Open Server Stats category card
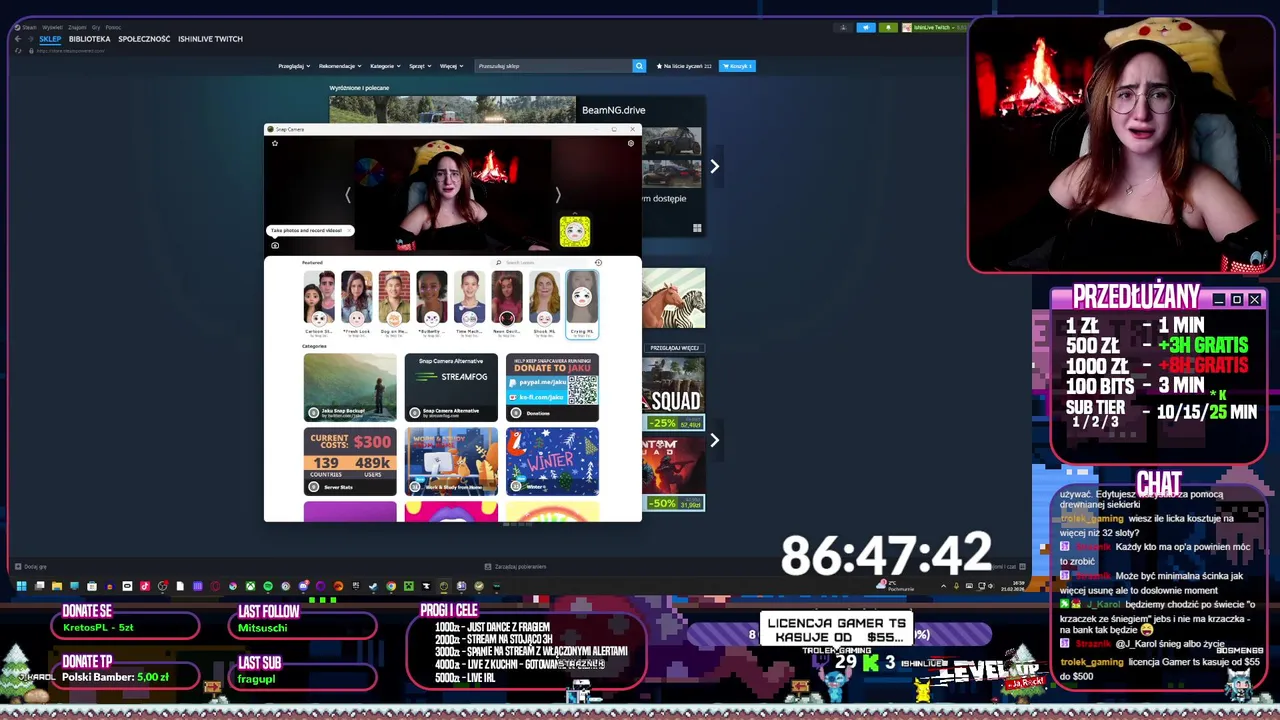1280x720 pixels. pyautogui.click(x=350, y=461)
